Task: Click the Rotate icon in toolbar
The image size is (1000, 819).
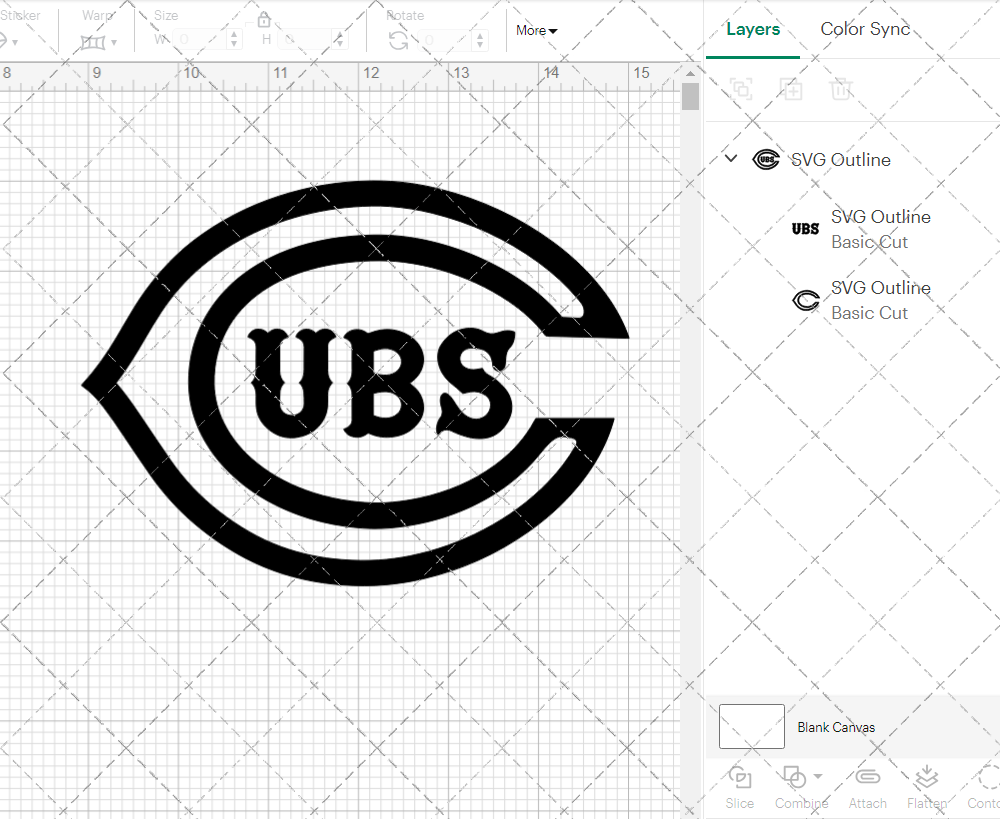Action: click(398, 40)
